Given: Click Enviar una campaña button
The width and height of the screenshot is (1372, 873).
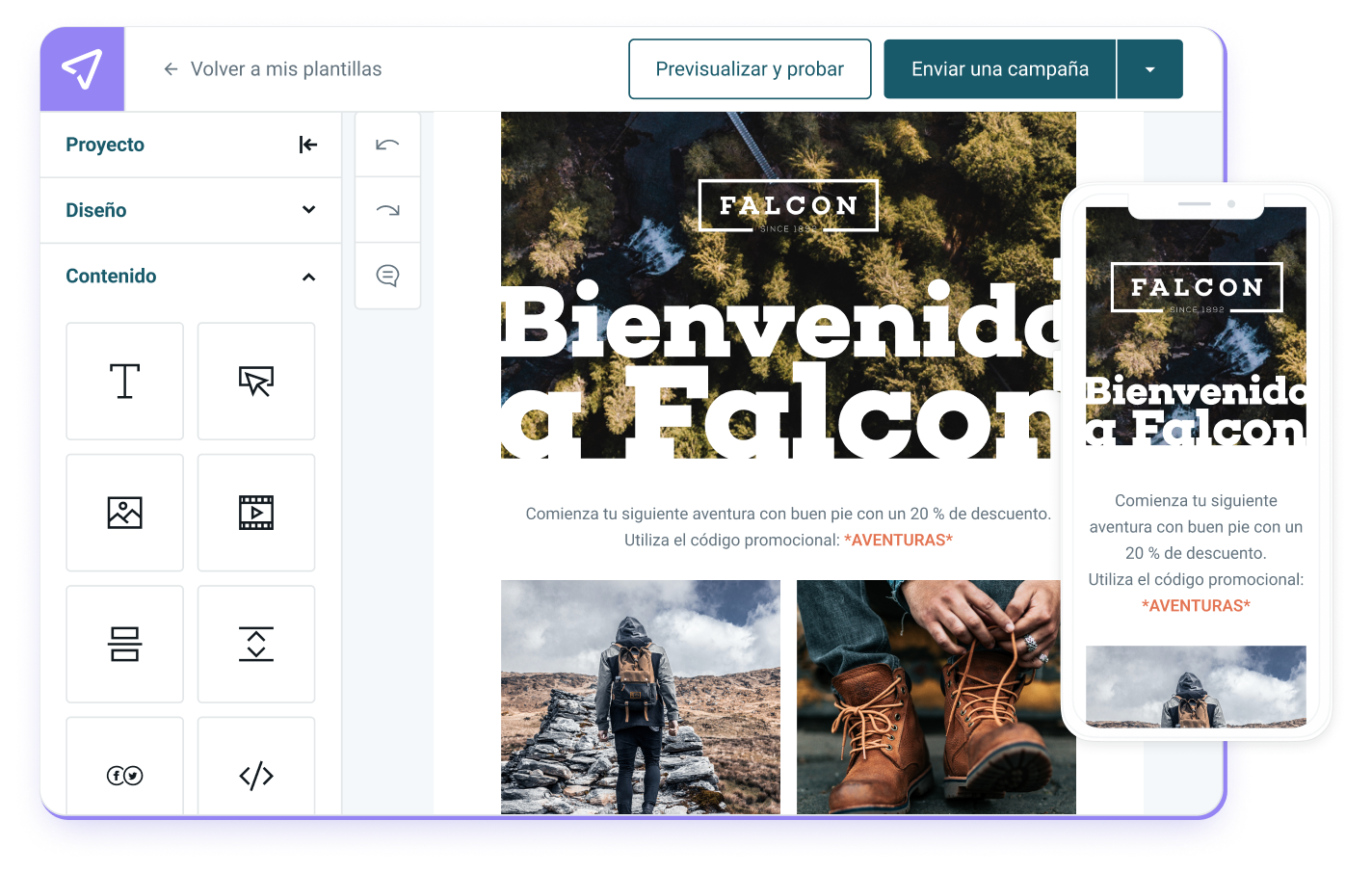Looking at the screenshot, I should [x=1000, y=69].
